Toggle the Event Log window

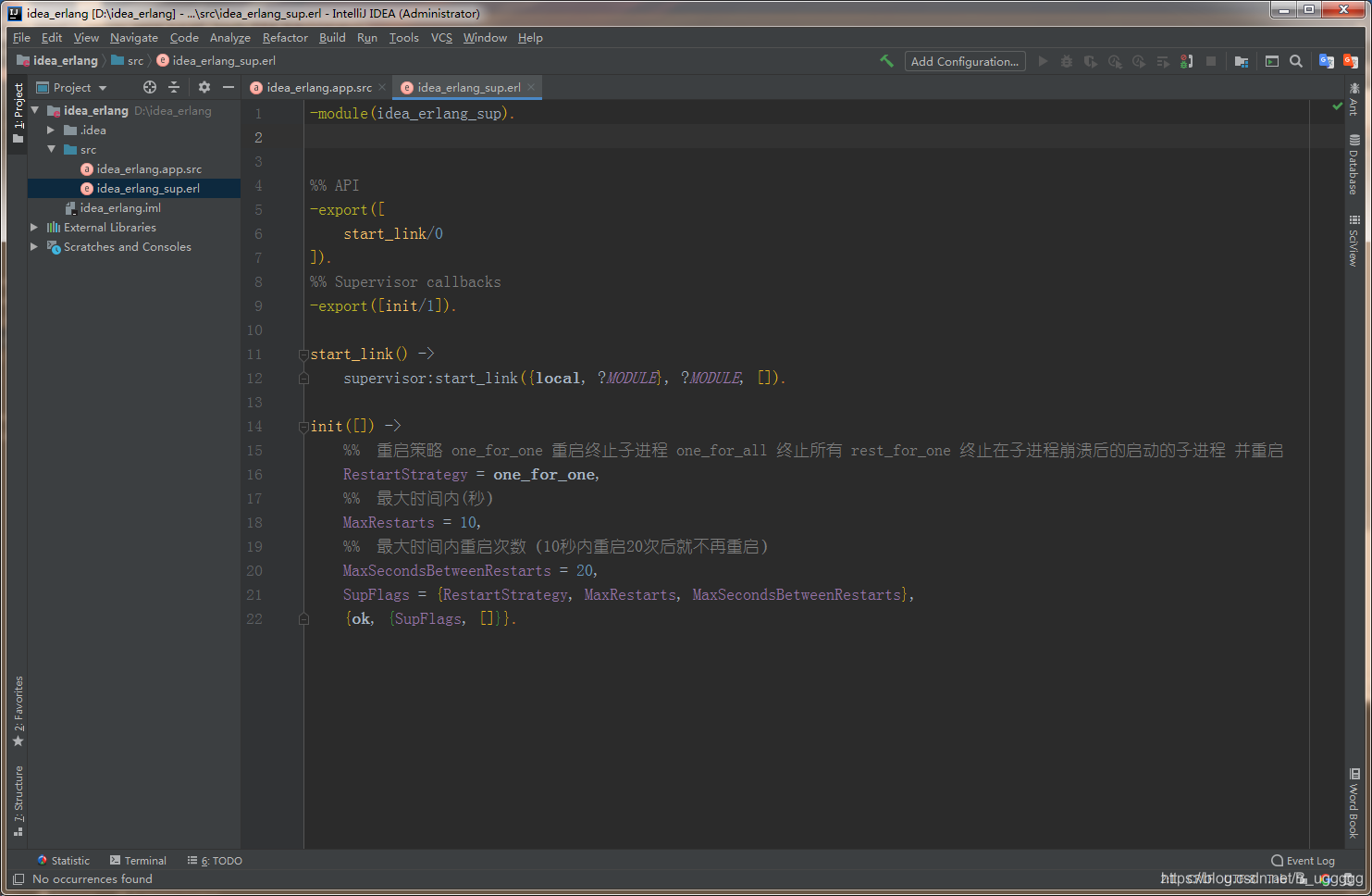[x=1303, y=860]
